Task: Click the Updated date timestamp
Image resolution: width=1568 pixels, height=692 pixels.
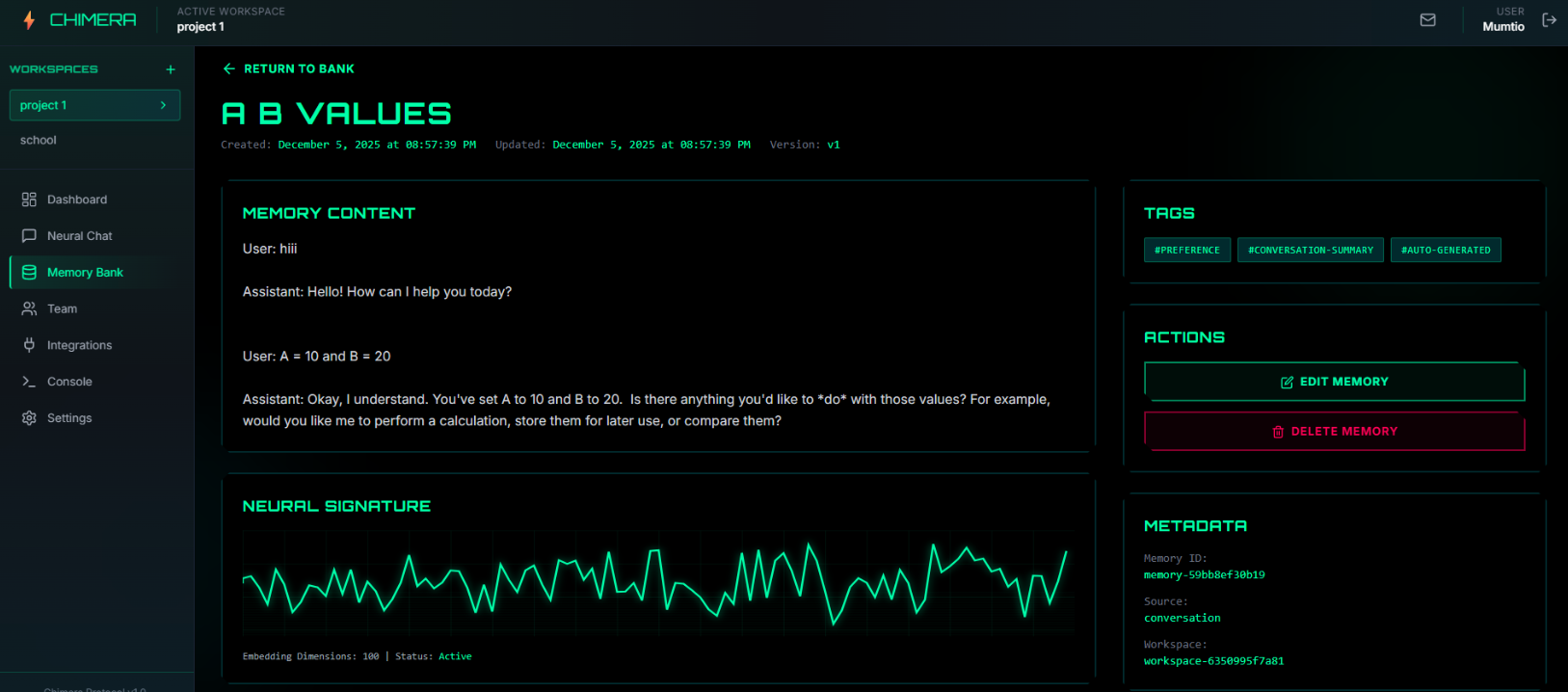Action: (651, 145)
